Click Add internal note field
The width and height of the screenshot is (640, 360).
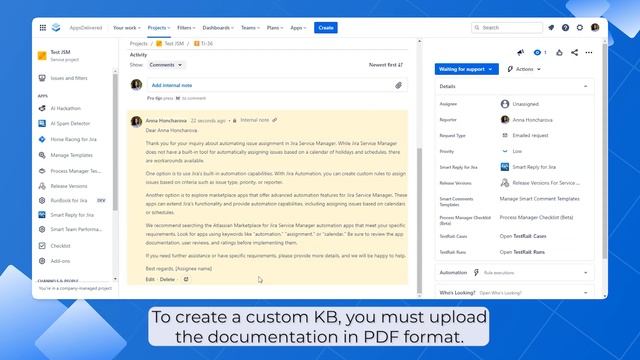277,85
